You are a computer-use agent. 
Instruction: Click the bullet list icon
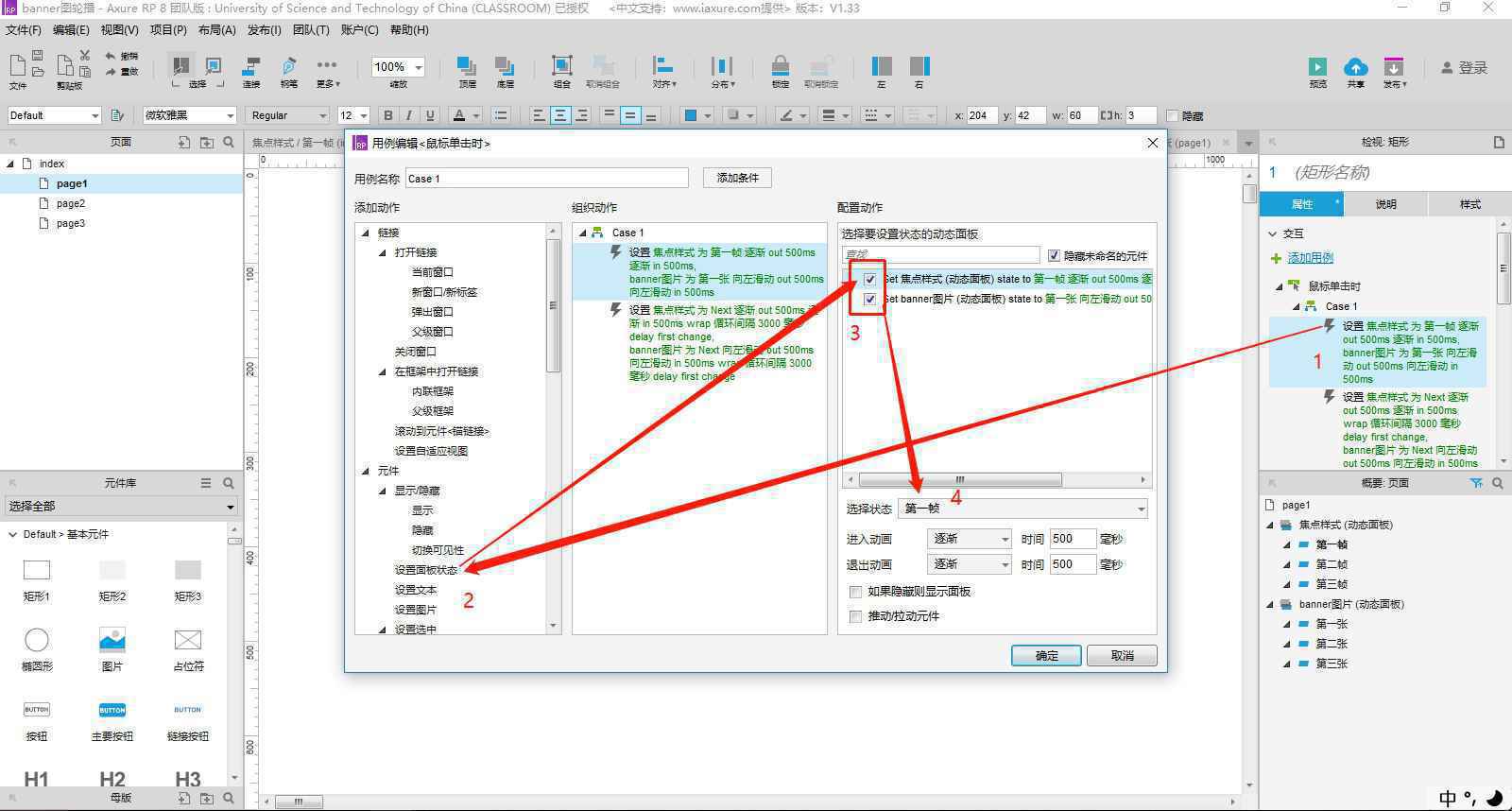point(501,115)
